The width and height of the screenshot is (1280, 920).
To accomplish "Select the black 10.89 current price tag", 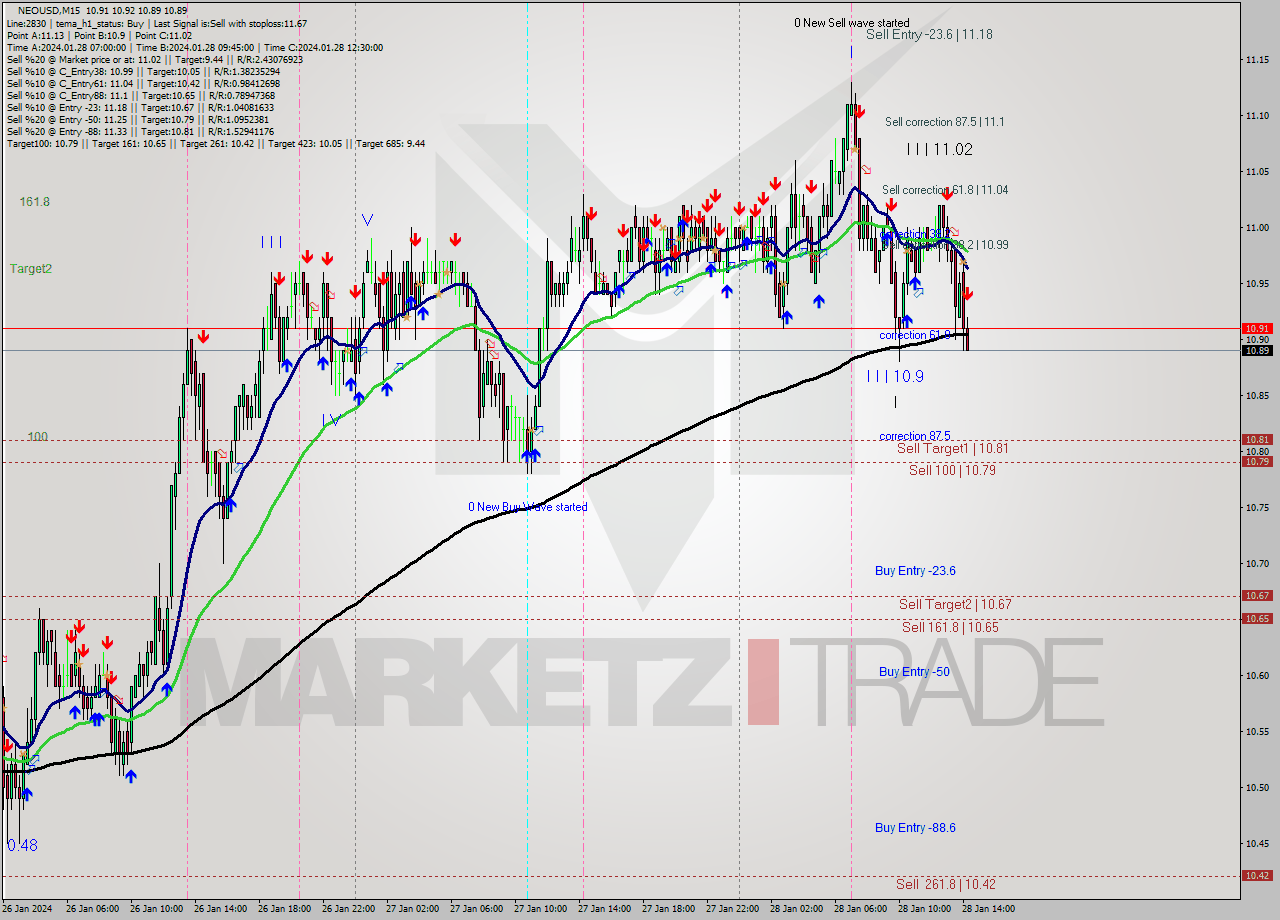I will click(x=1257, y=350).
